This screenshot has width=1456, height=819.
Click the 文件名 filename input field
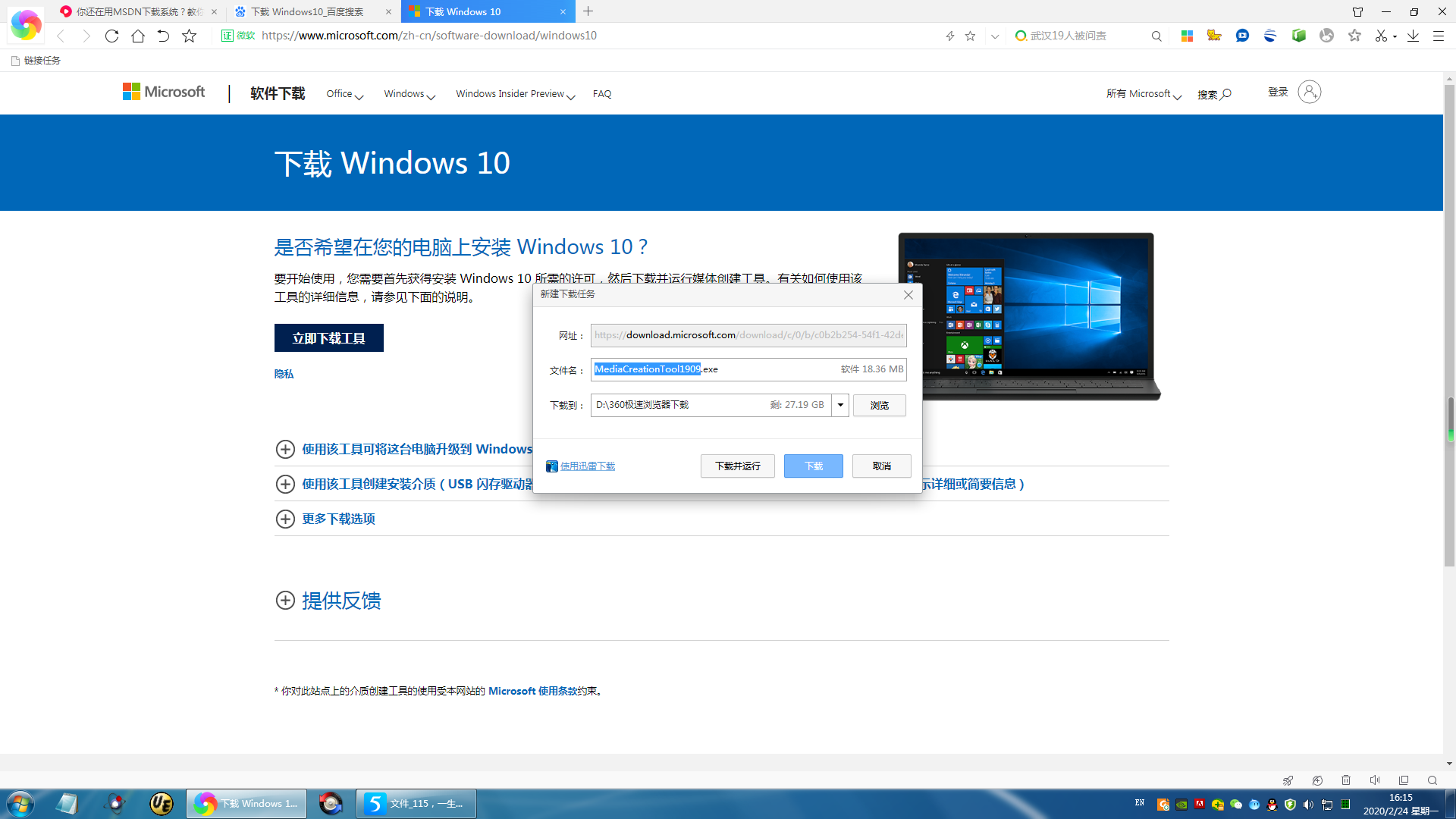point(748,369)
